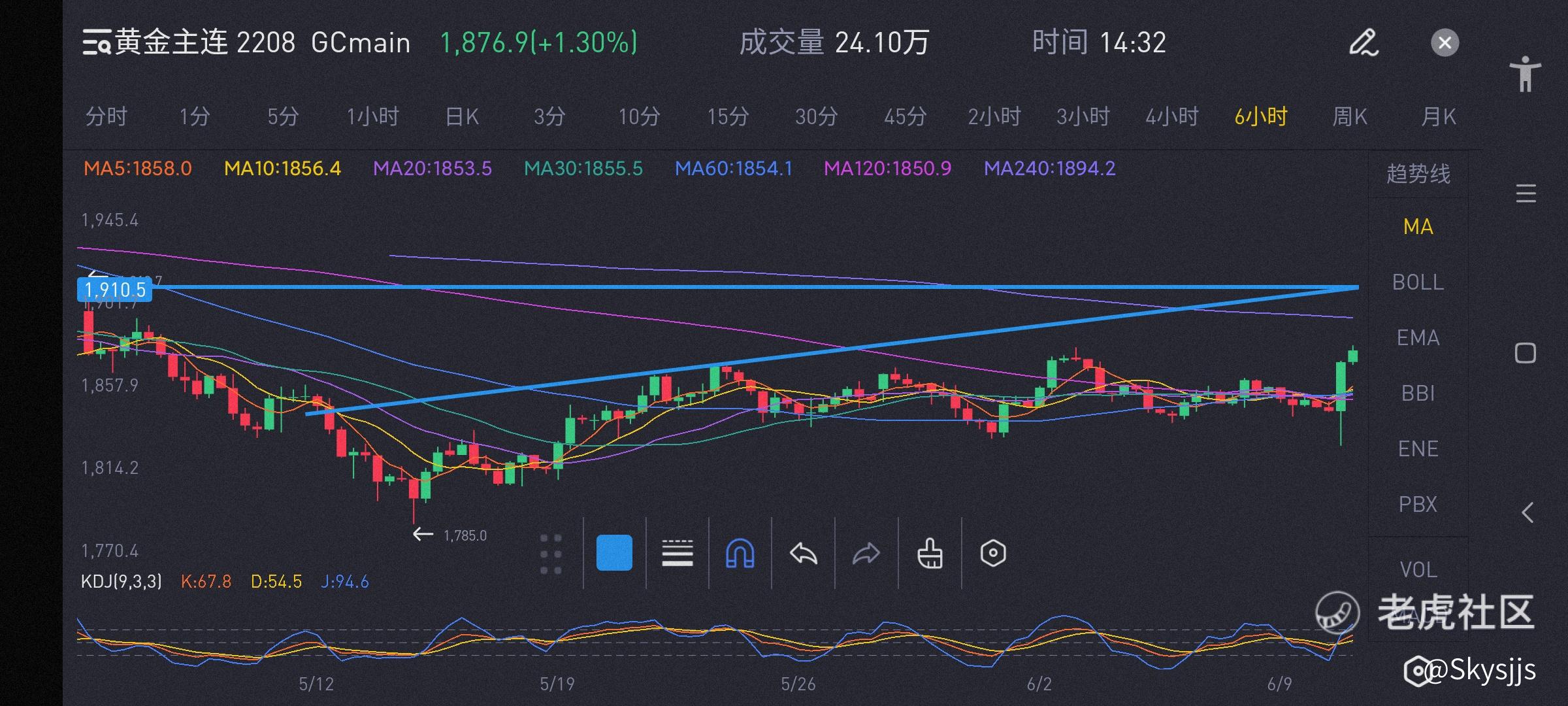Clear drawings with the brush icon

(930, 554)
